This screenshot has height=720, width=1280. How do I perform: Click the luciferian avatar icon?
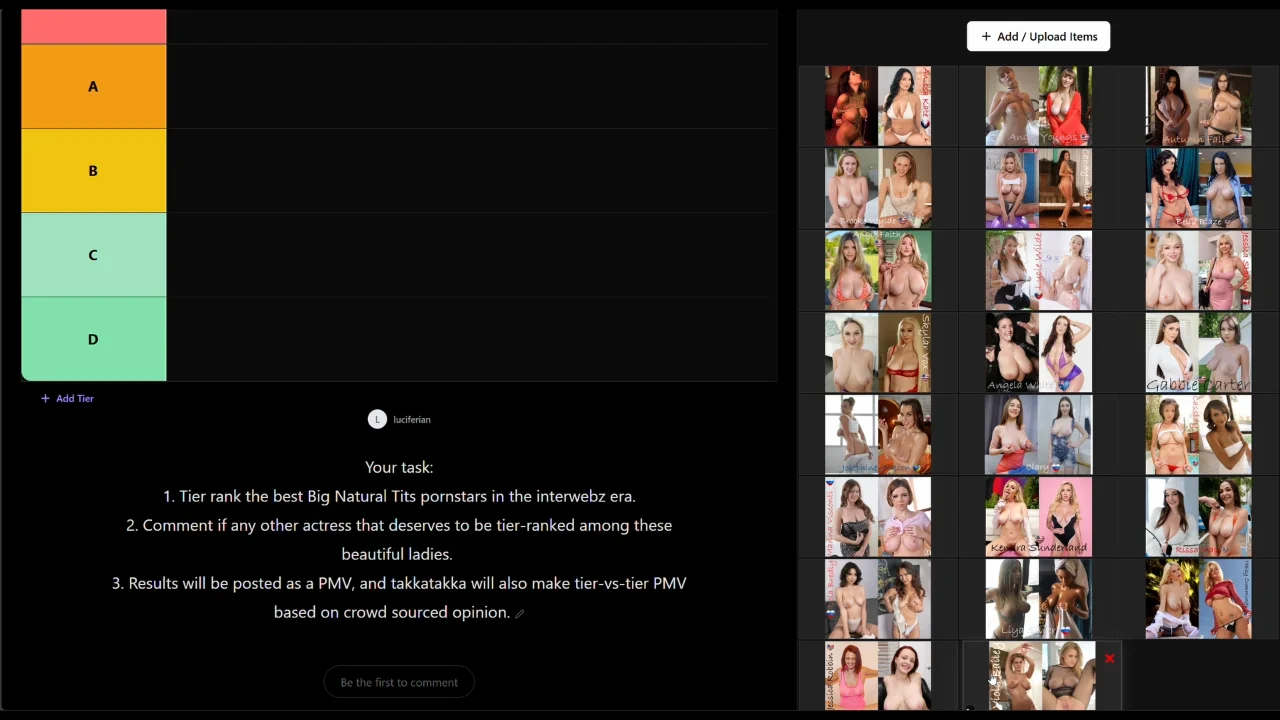(x=377, y=419)
